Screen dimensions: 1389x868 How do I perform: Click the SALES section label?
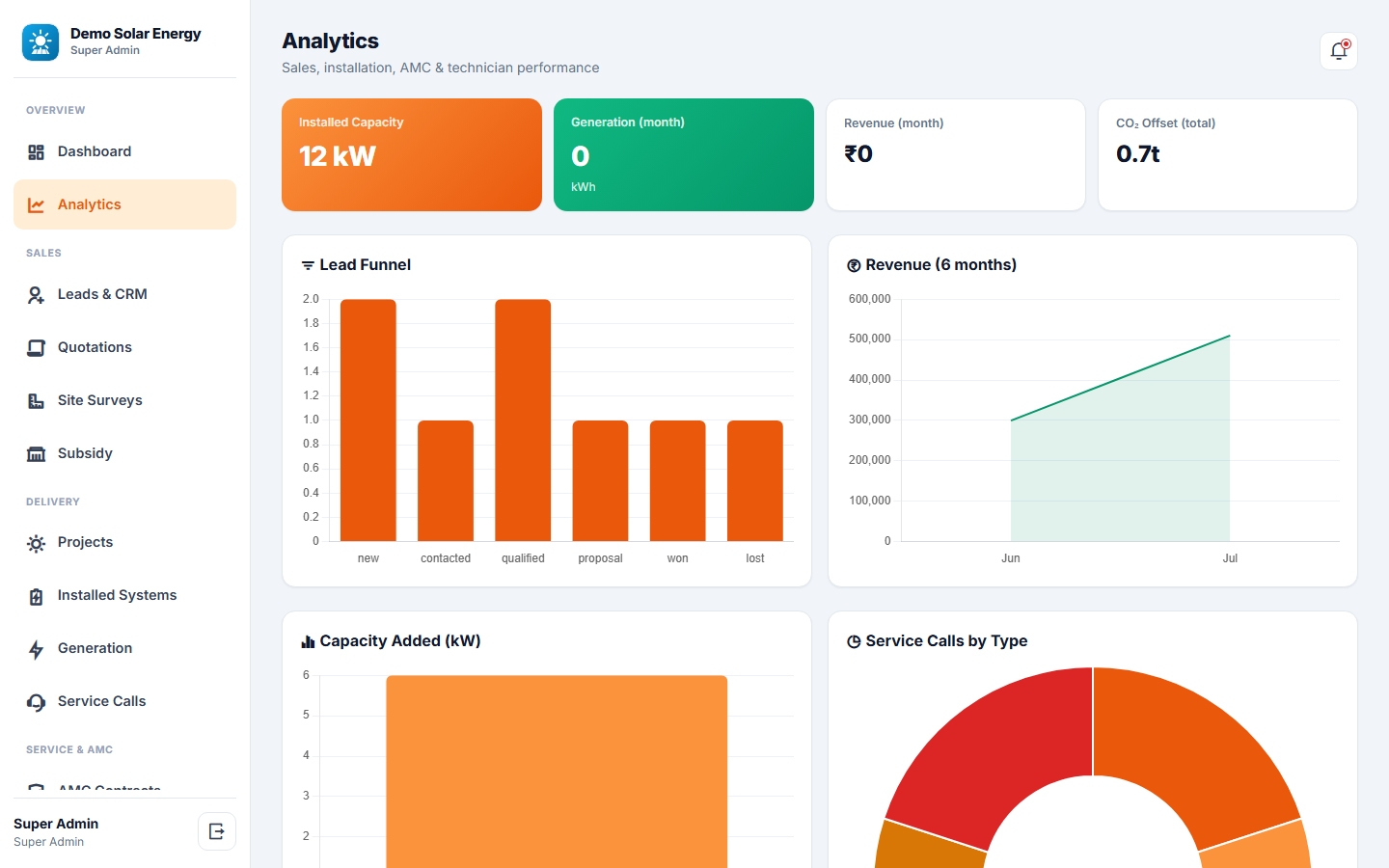tap(43, 253)
